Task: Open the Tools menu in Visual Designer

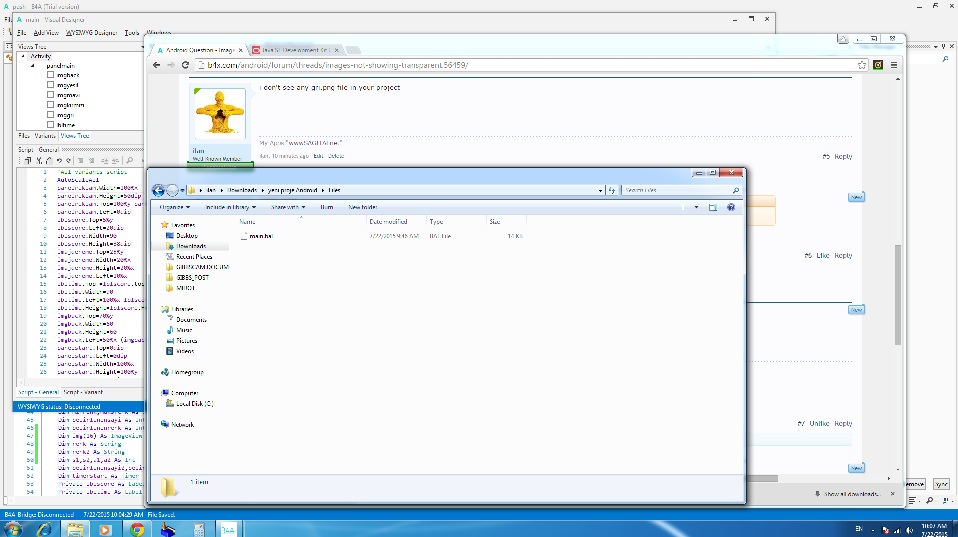Action: (x=132, y=33)
